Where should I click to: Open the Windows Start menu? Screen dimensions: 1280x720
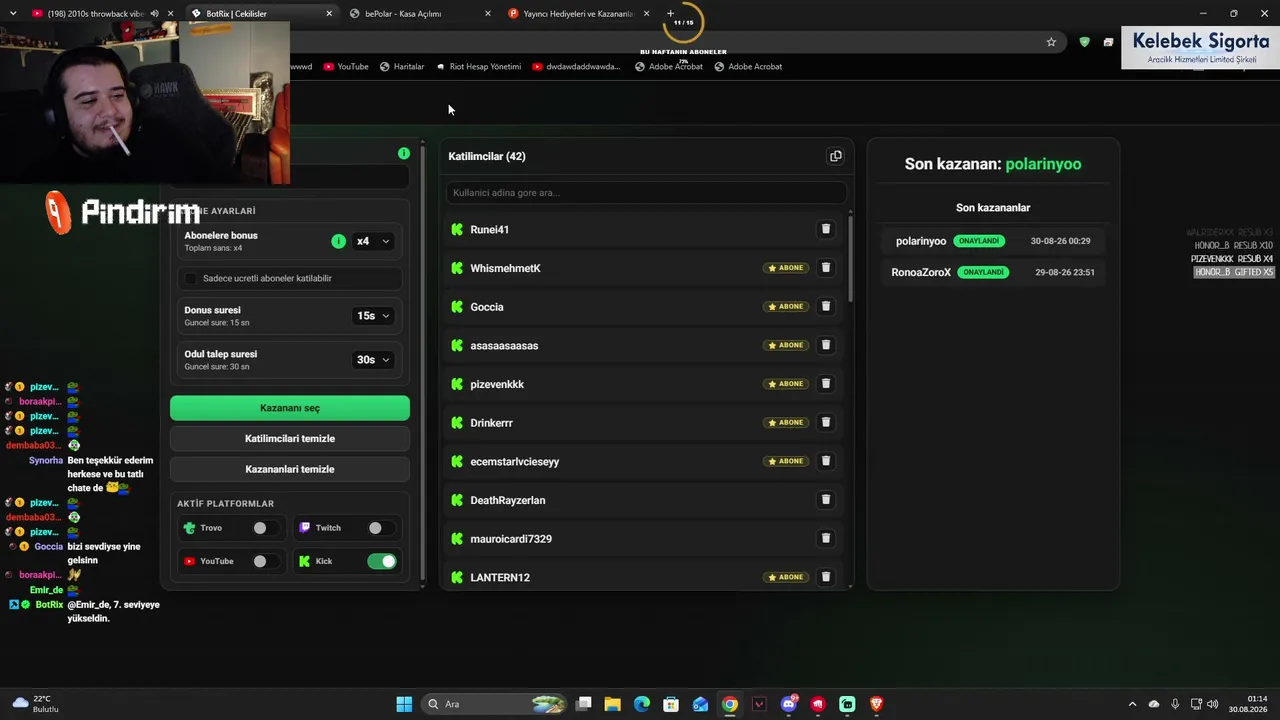(404, 704)
